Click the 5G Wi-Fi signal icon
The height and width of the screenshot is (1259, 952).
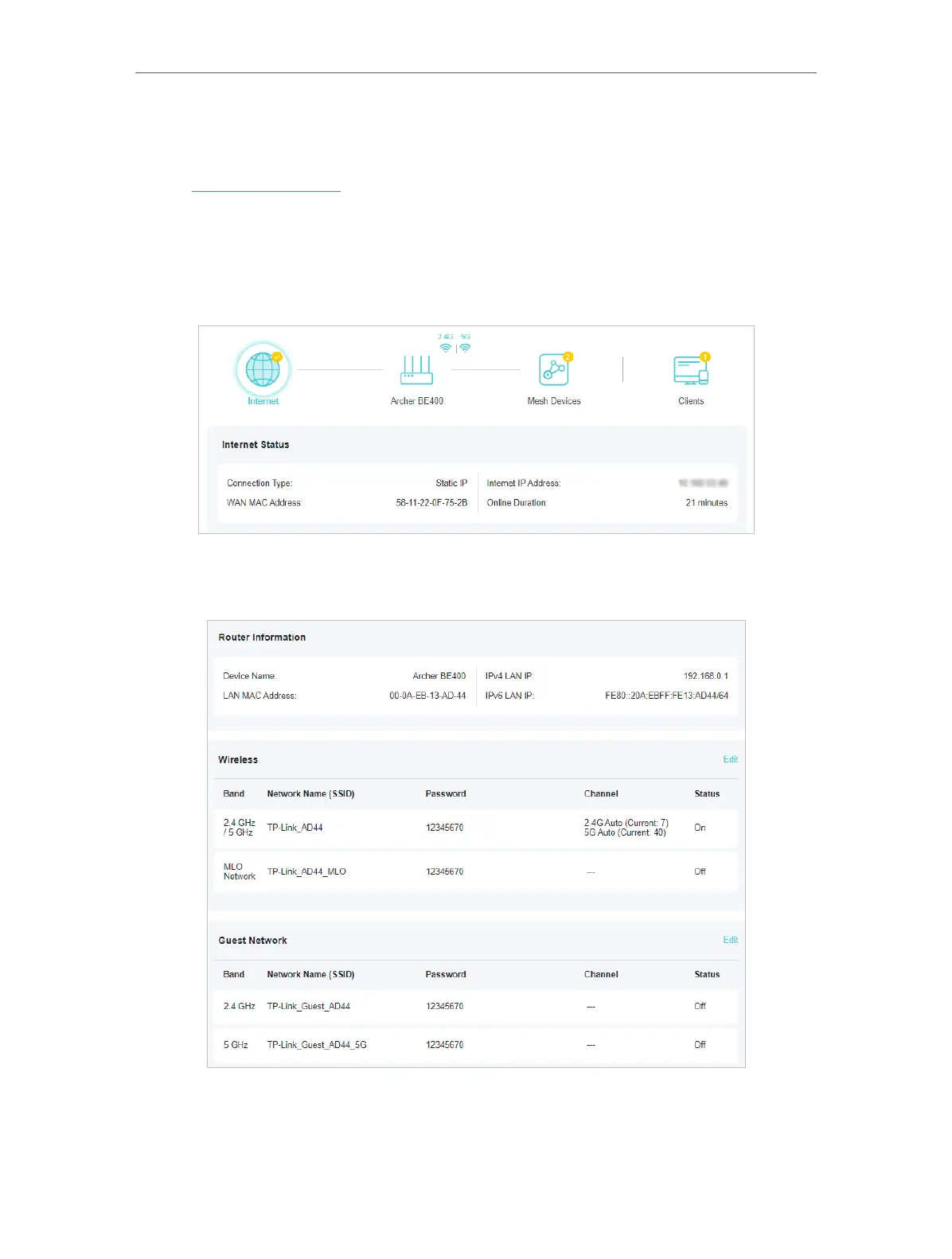pos(466,348)
